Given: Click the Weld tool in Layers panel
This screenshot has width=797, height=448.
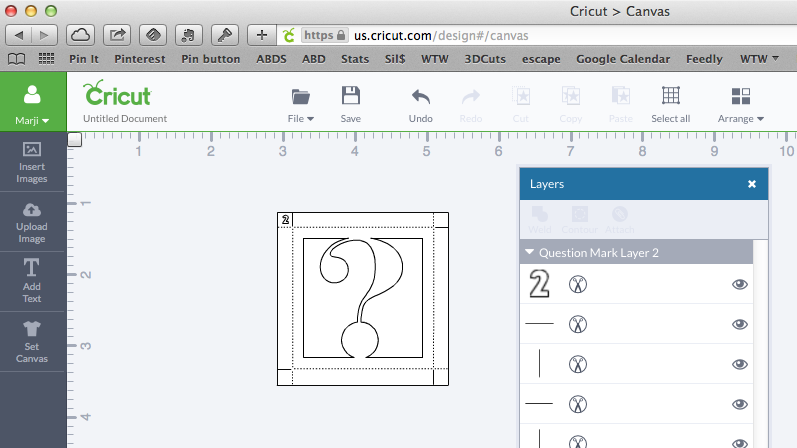Looking at the screenshot, I should 539,220.
